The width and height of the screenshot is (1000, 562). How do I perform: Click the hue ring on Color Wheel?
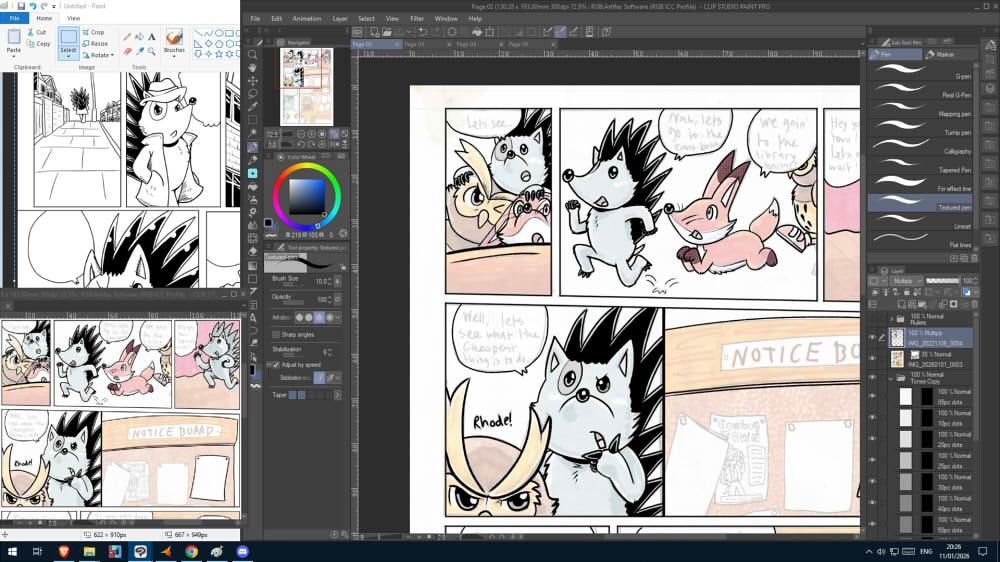(x=308, y=167)
